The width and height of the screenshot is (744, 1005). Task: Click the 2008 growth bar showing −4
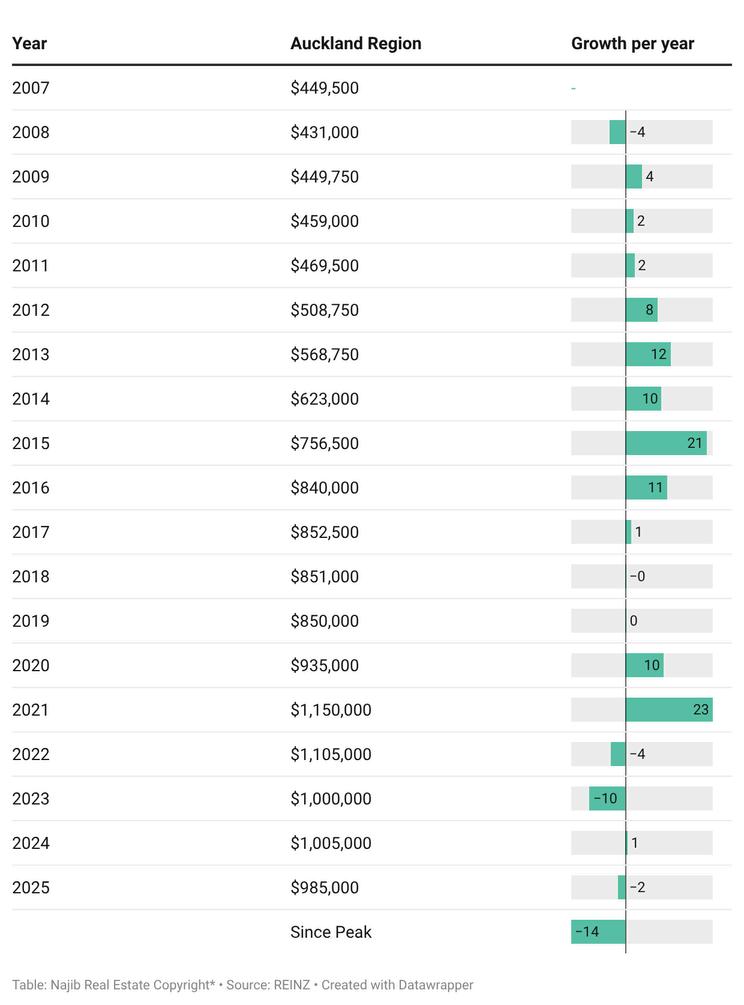618,132
